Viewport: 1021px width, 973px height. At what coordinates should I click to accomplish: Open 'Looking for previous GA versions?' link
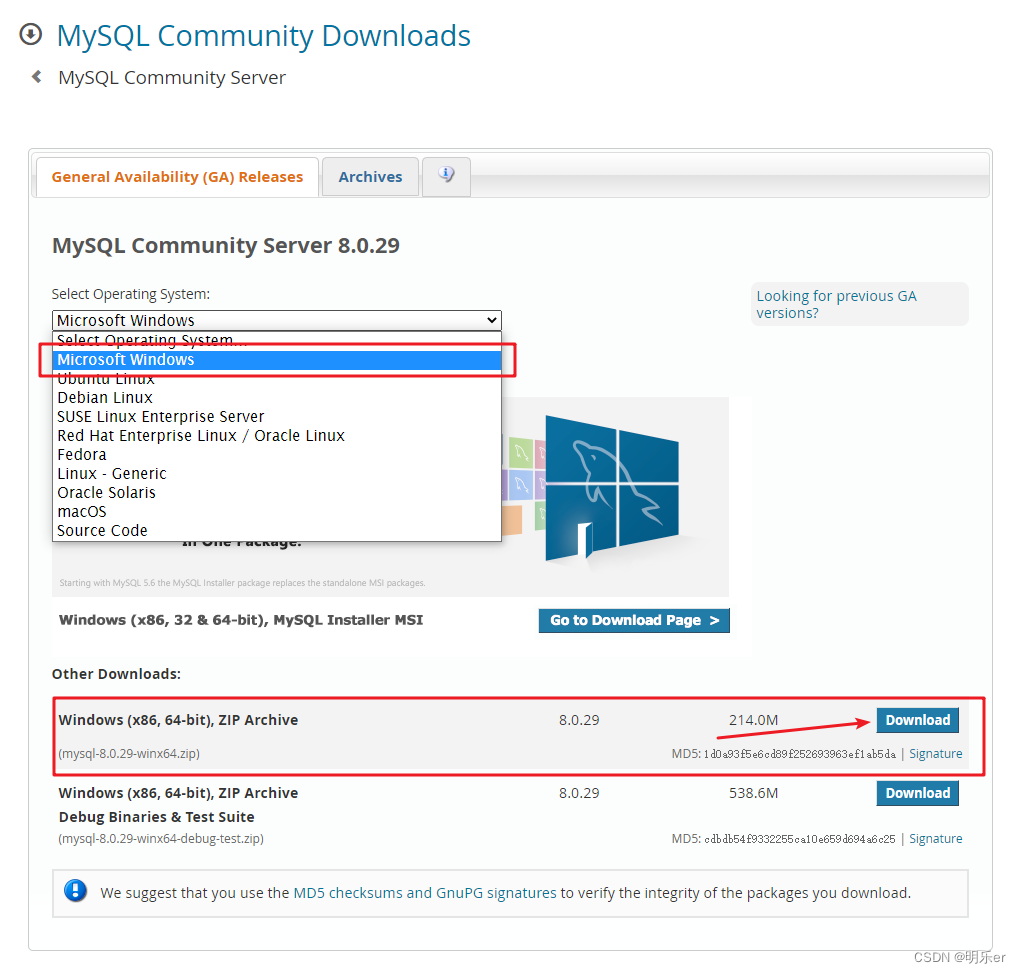pos(836,304)
